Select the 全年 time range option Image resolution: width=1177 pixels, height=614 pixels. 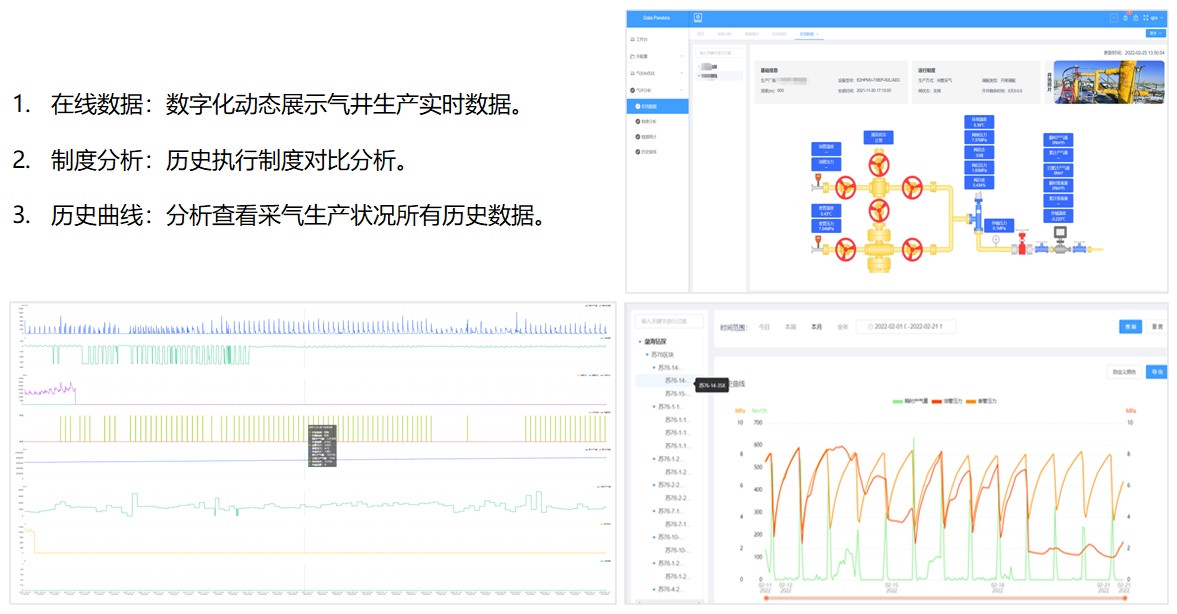coord(843,327)
